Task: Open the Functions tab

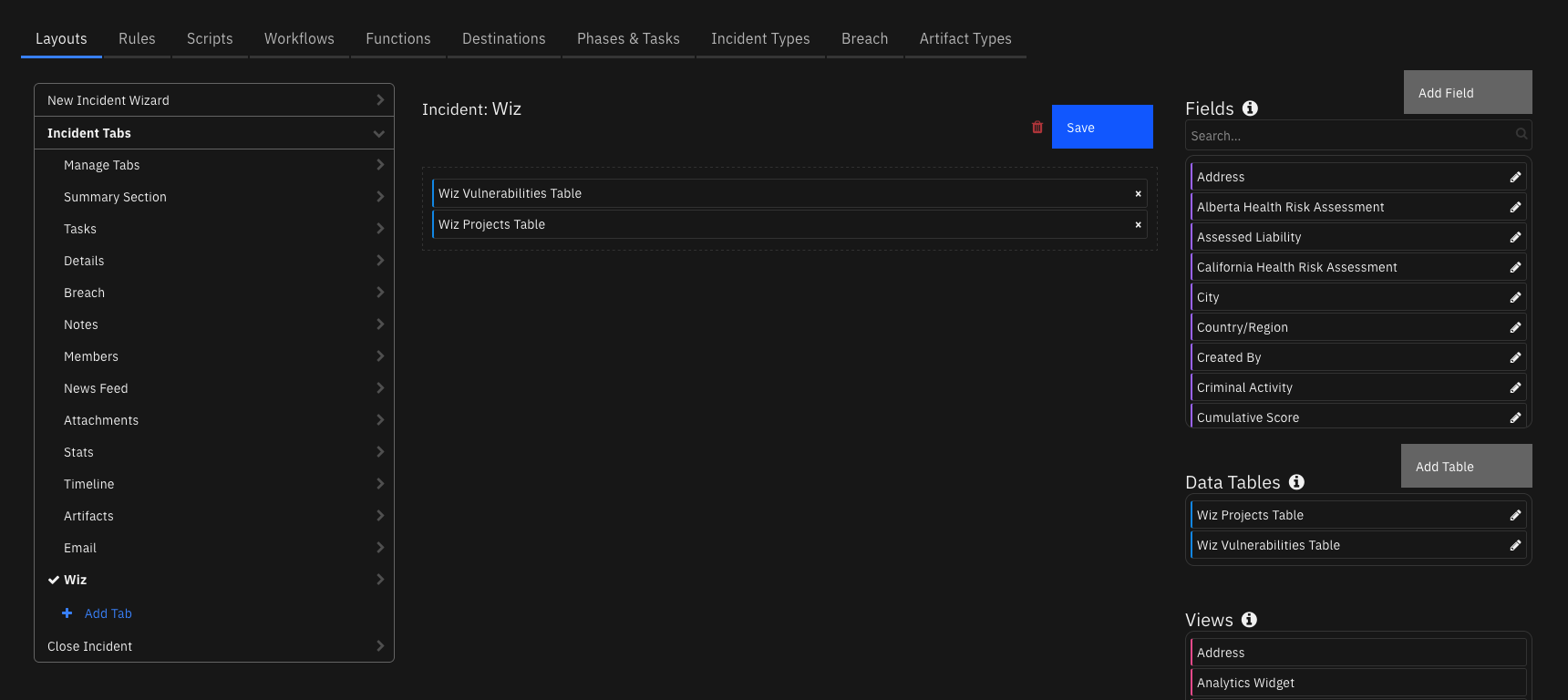Action: 398,38
